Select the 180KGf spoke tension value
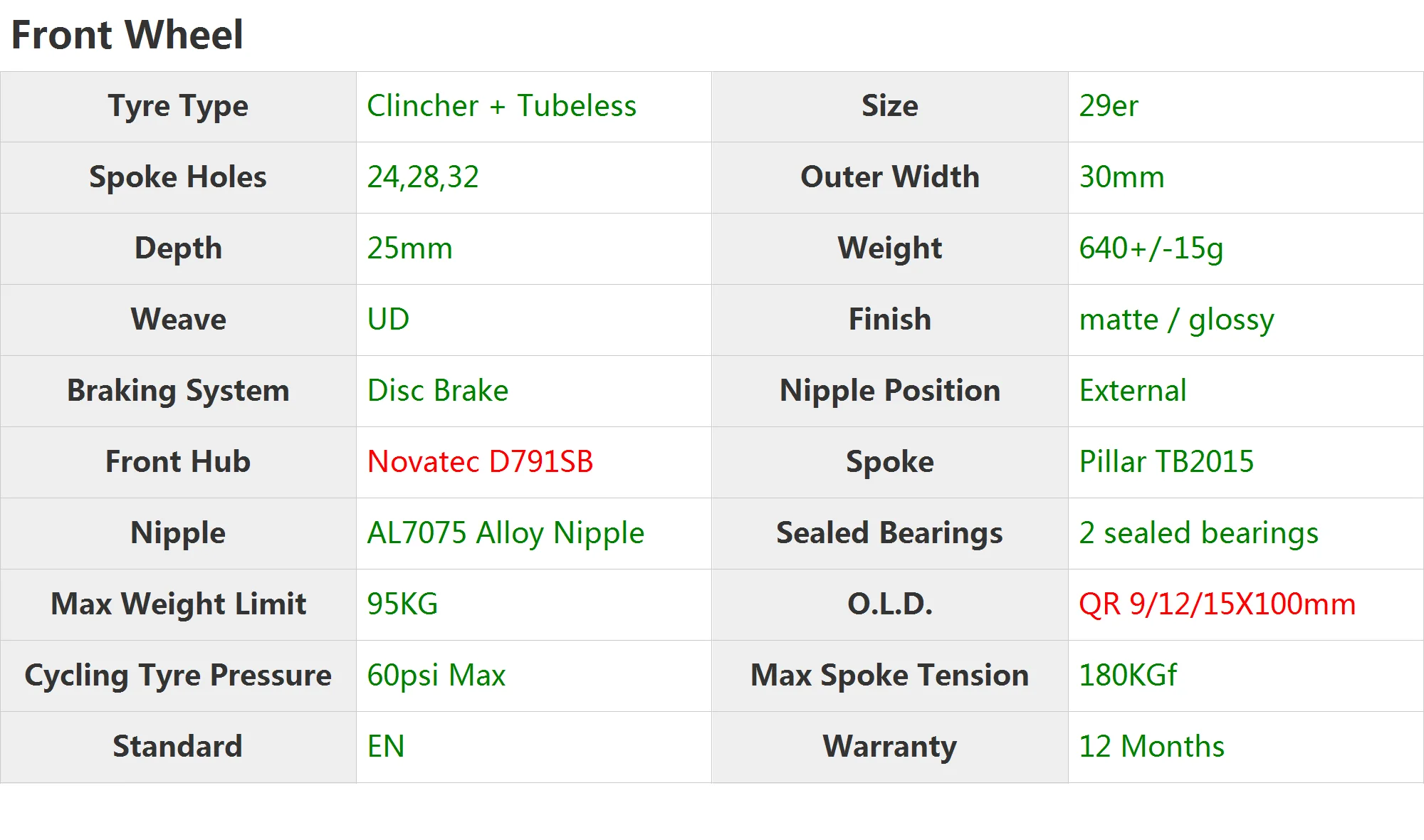Screen dimensions: 1424x840 tap(1128, 676)
